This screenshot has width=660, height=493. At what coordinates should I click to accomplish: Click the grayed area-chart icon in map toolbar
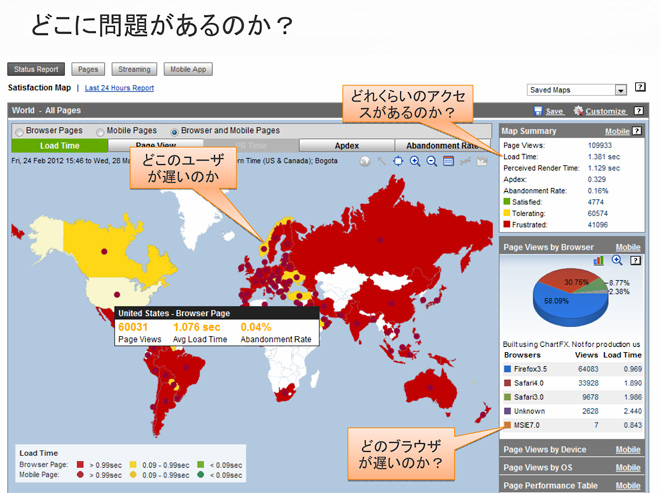pos(482,161)
